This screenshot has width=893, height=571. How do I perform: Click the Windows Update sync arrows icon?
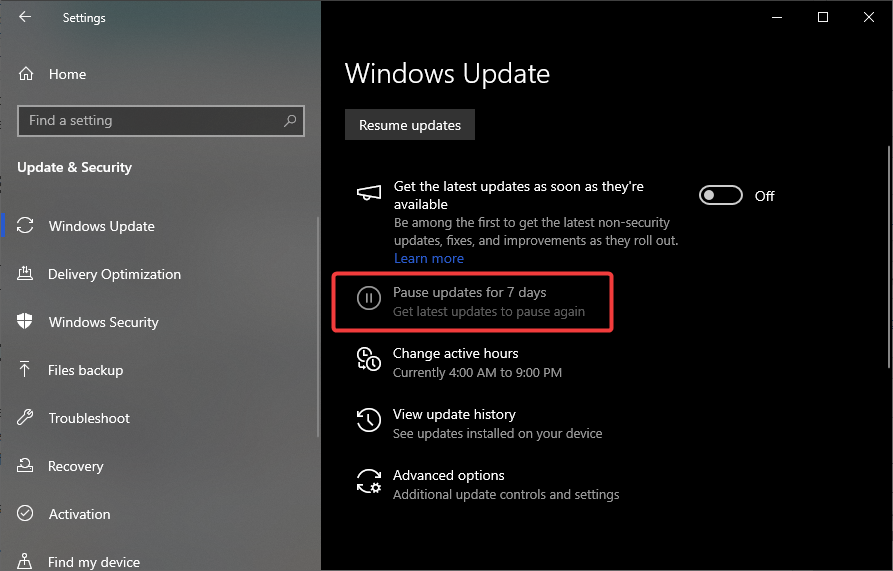[x=25, y=225]
